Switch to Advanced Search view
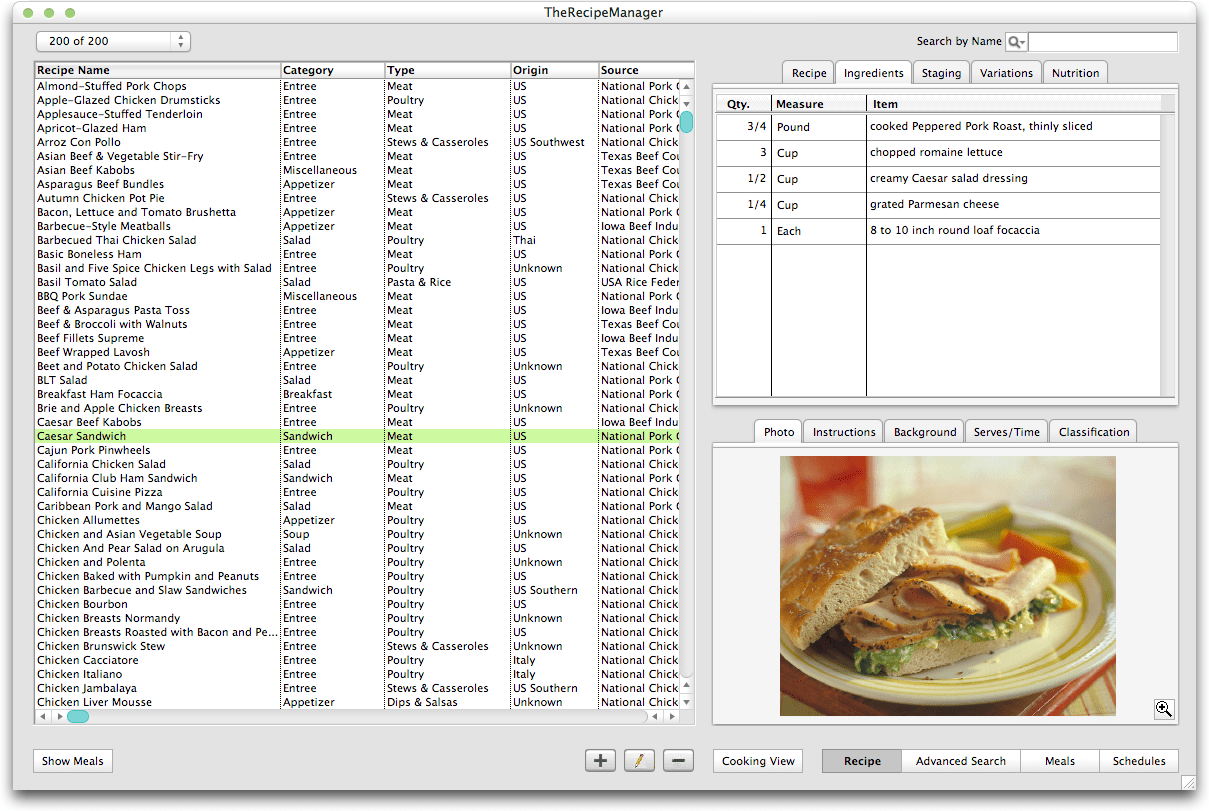 coord(961,761)
